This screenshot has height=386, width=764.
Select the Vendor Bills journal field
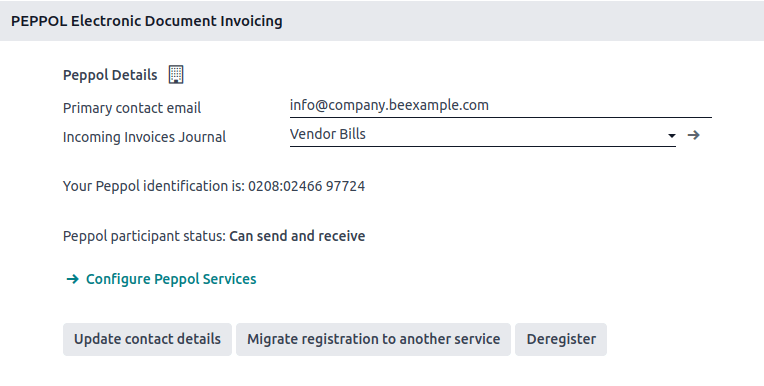[482, 135]
